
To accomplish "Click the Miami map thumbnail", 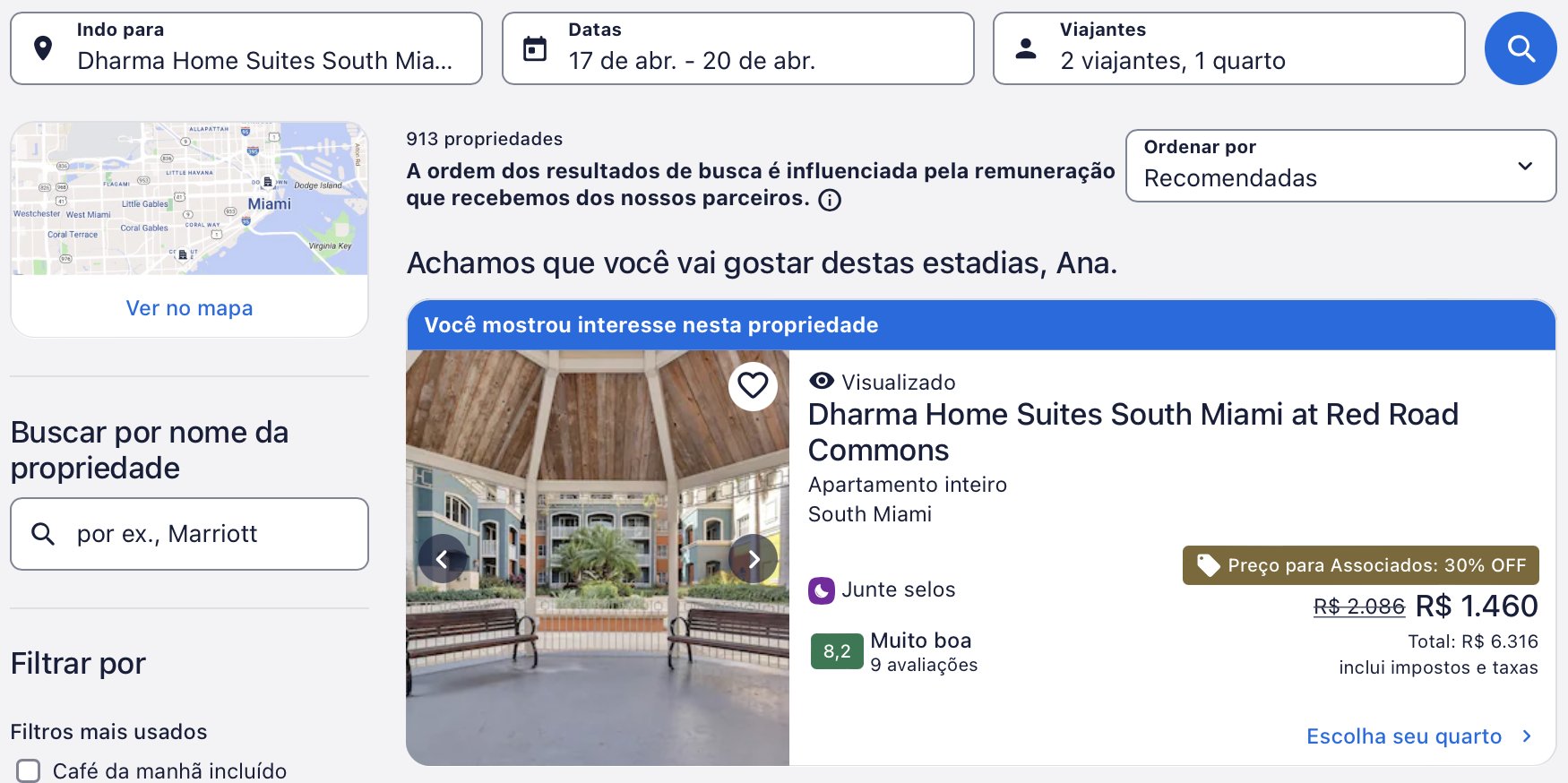I will (x=189, y=199).
